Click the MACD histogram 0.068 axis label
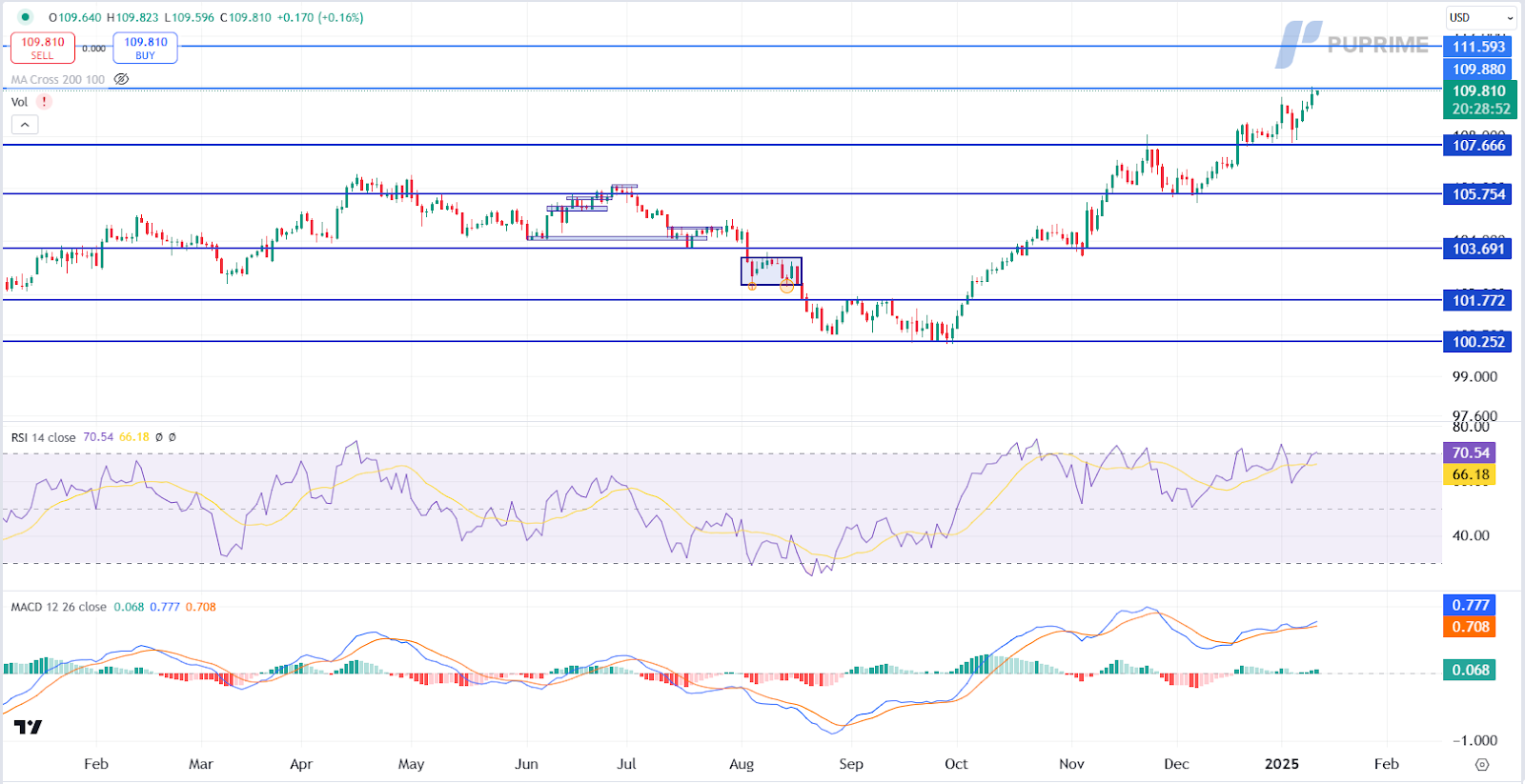 pos(1470,670)
